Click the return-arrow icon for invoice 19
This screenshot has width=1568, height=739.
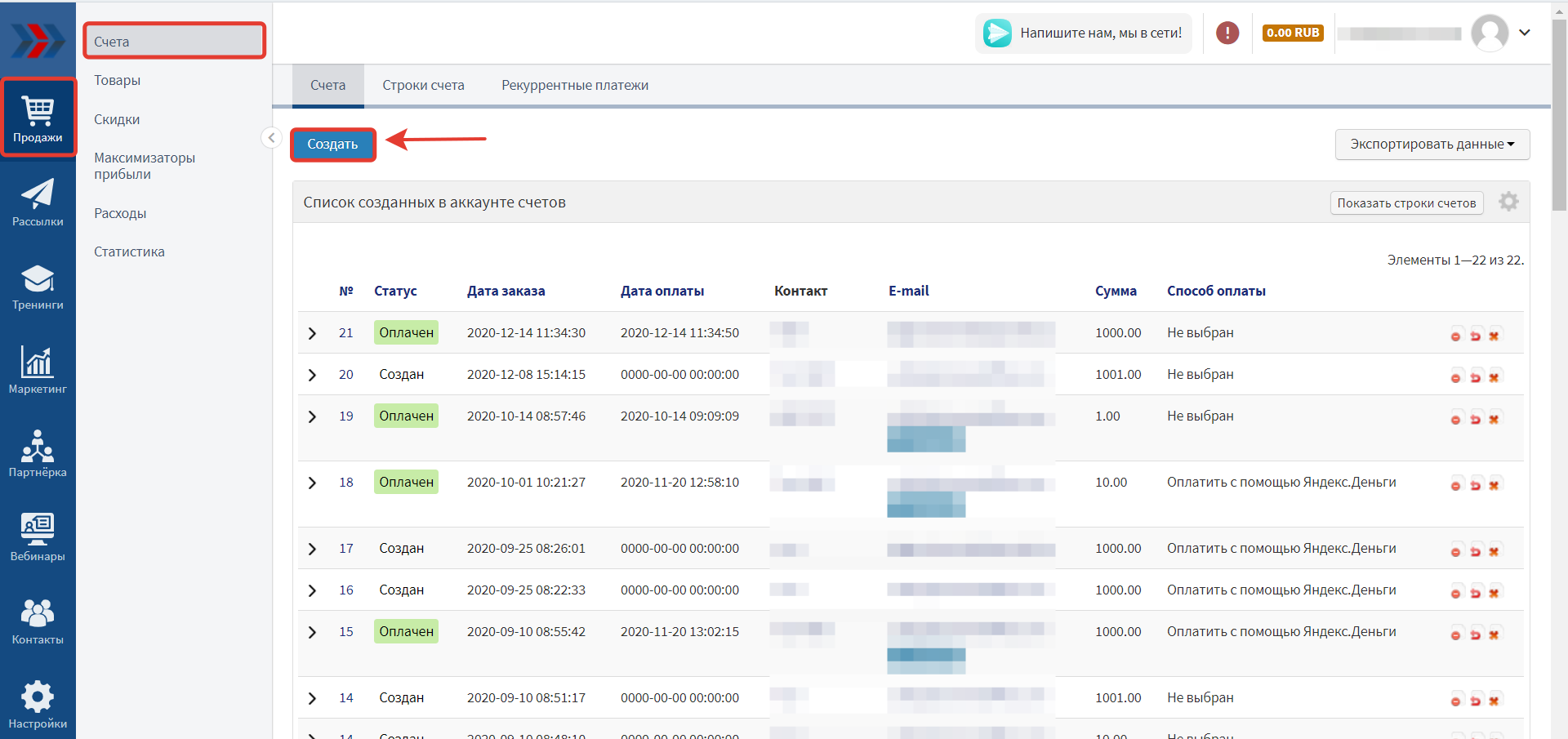pos(1475,419)
